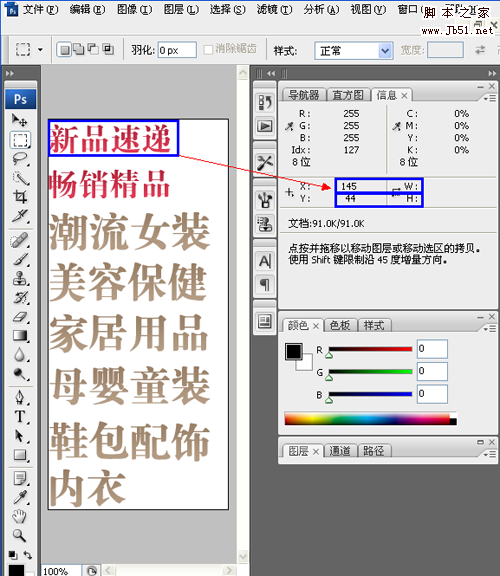Screen dimensions: 500x576
Task: Open the Layers panel options menu
Action: [x=489, y=454]
